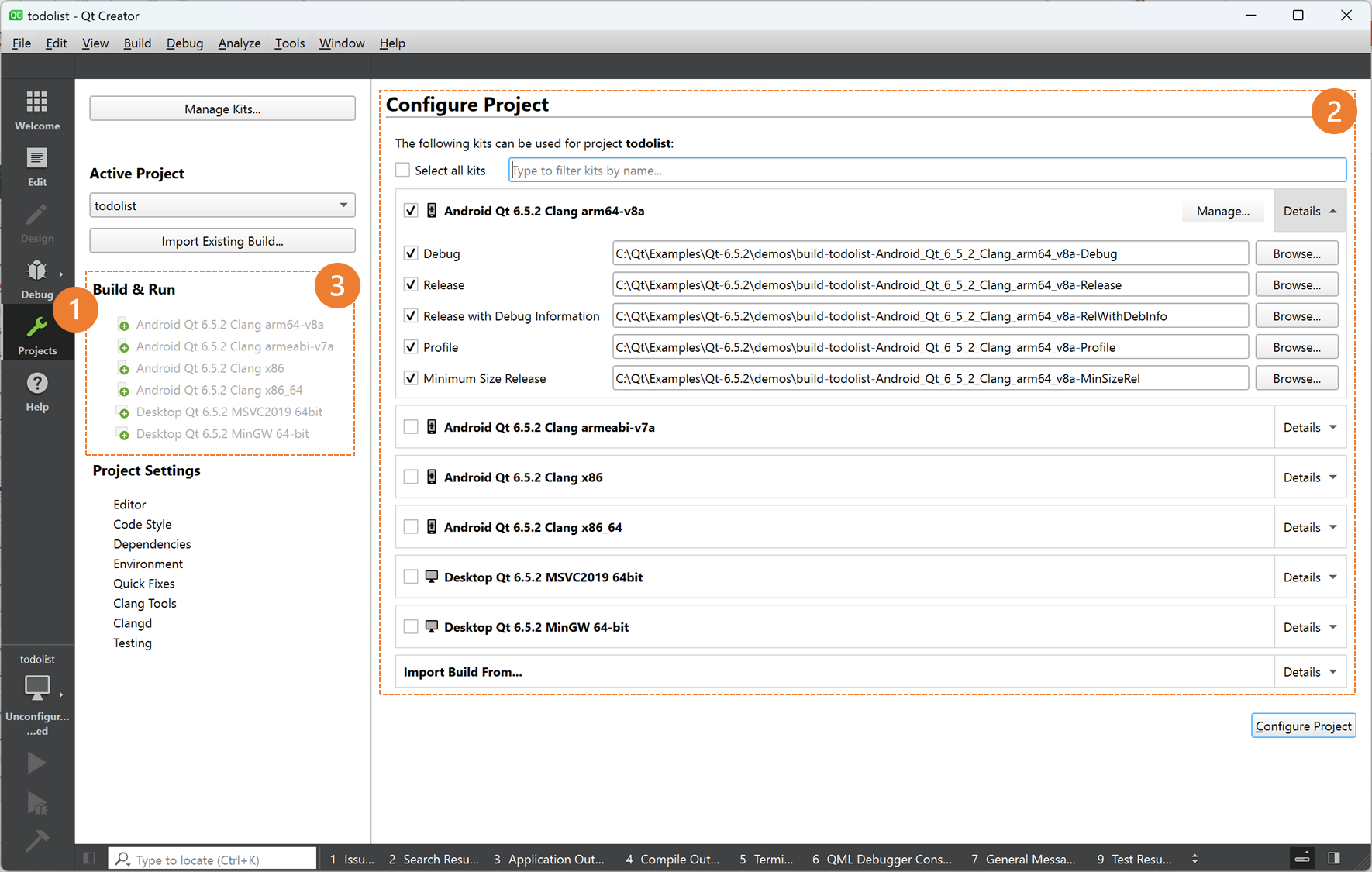Click the Manage Kits button

pyautogui.click(x=222, y=109)
